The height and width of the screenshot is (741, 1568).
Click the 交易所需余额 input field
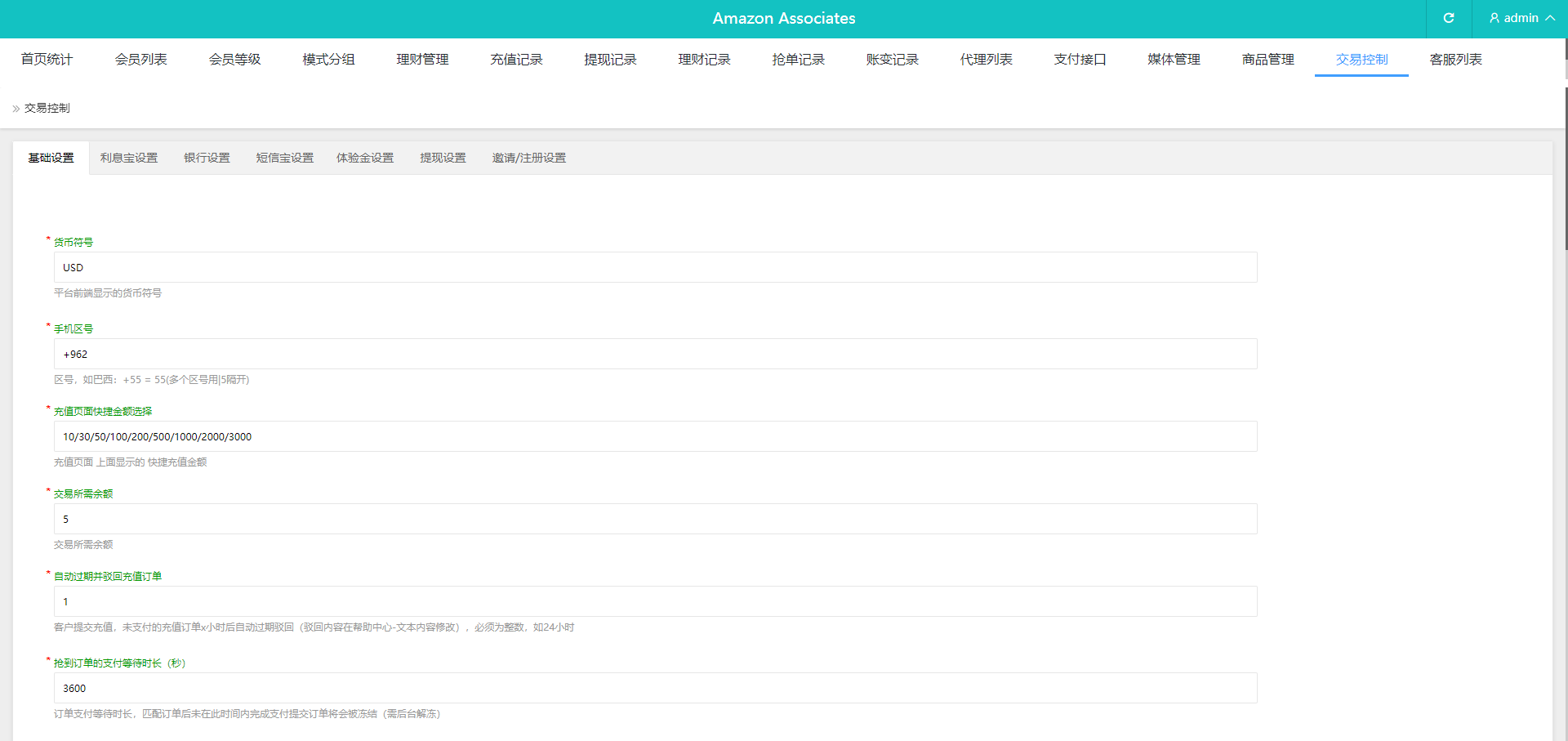point(655,519)
